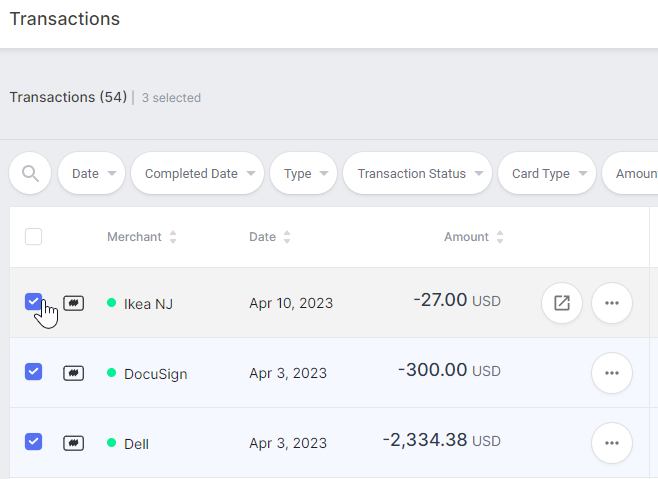
Task: Sort by Merchant column arrows
Action: (x=173, y=237)
